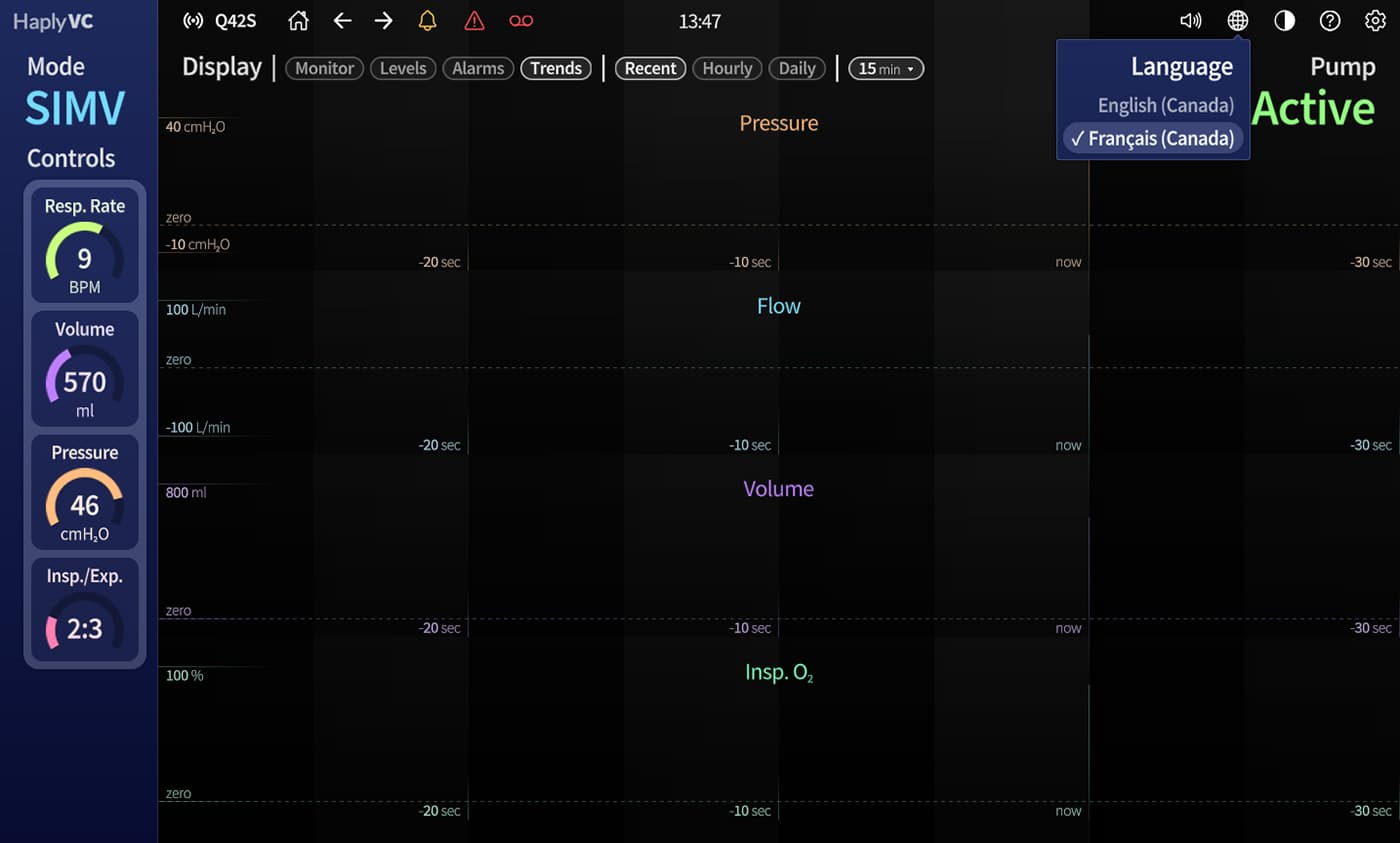Open the Alarms display tab

click(x=478, y=68)
